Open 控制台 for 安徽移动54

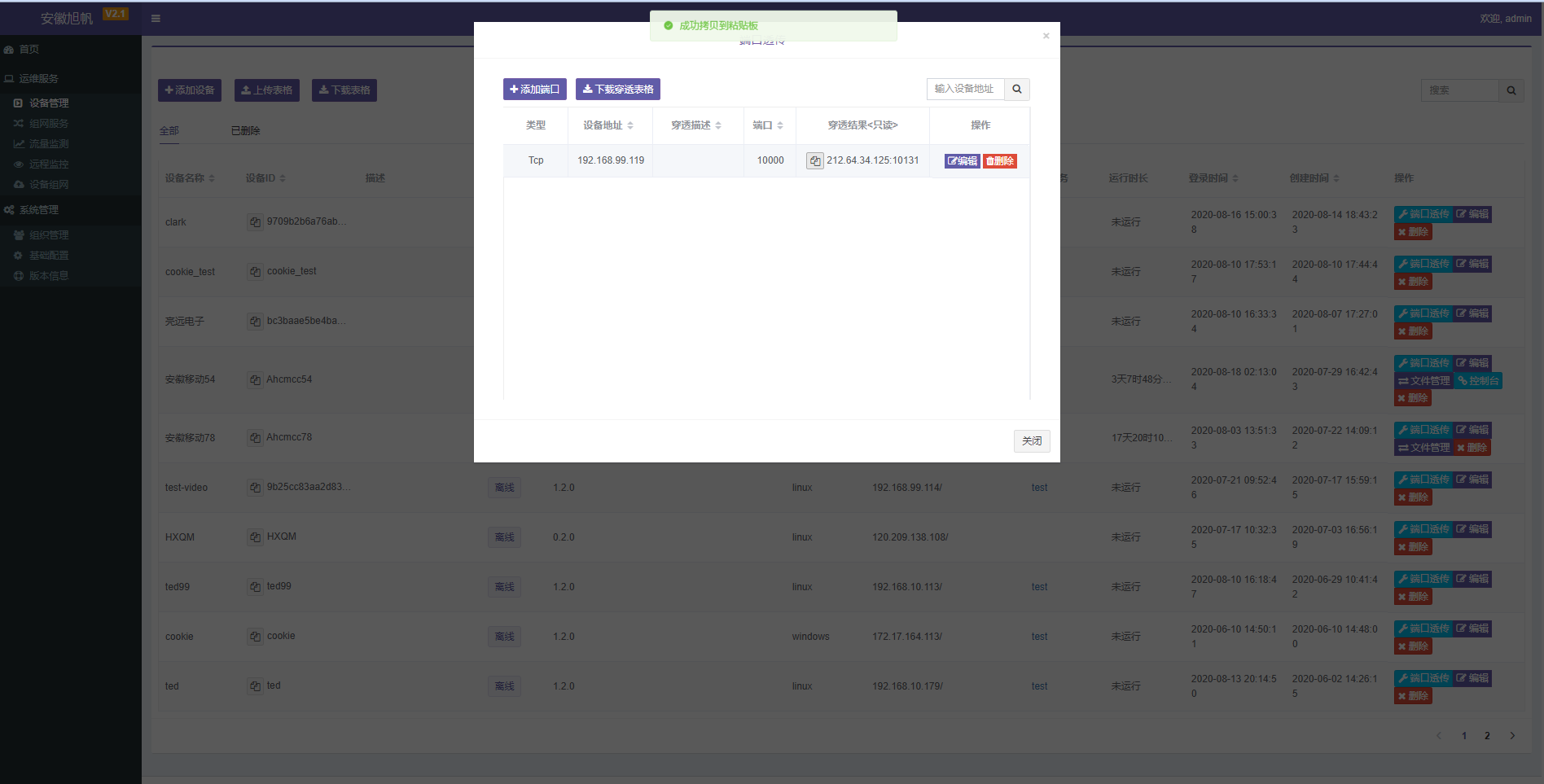tap(1478, 381)
